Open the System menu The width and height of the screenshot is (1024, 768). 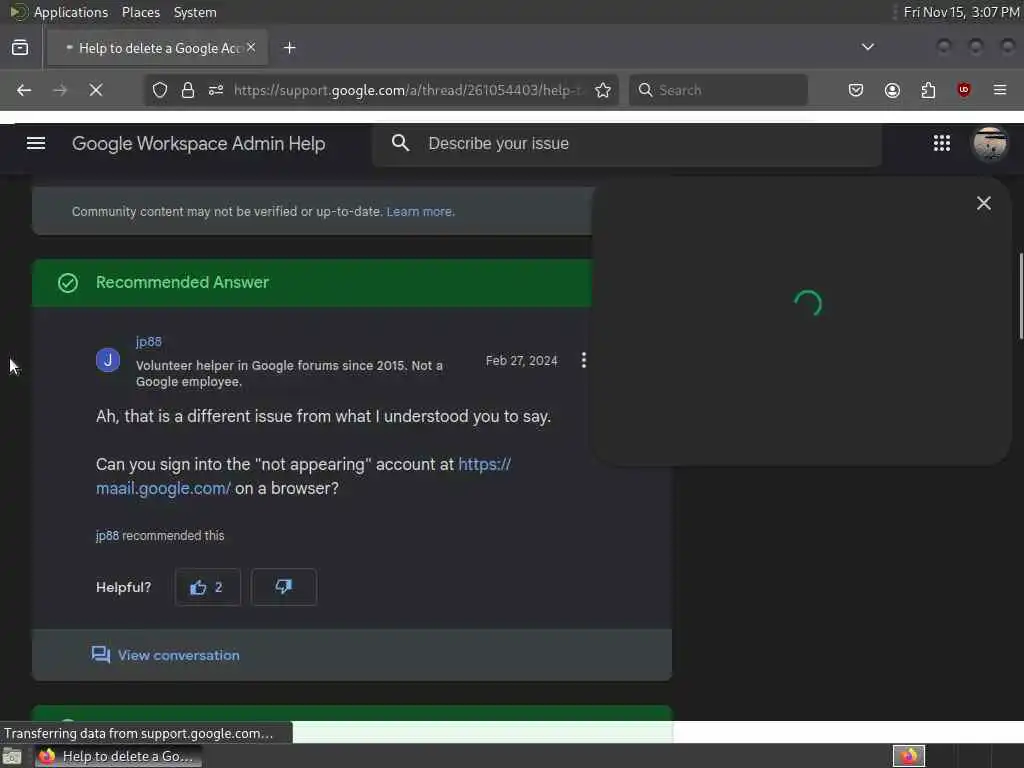(195, 12)
